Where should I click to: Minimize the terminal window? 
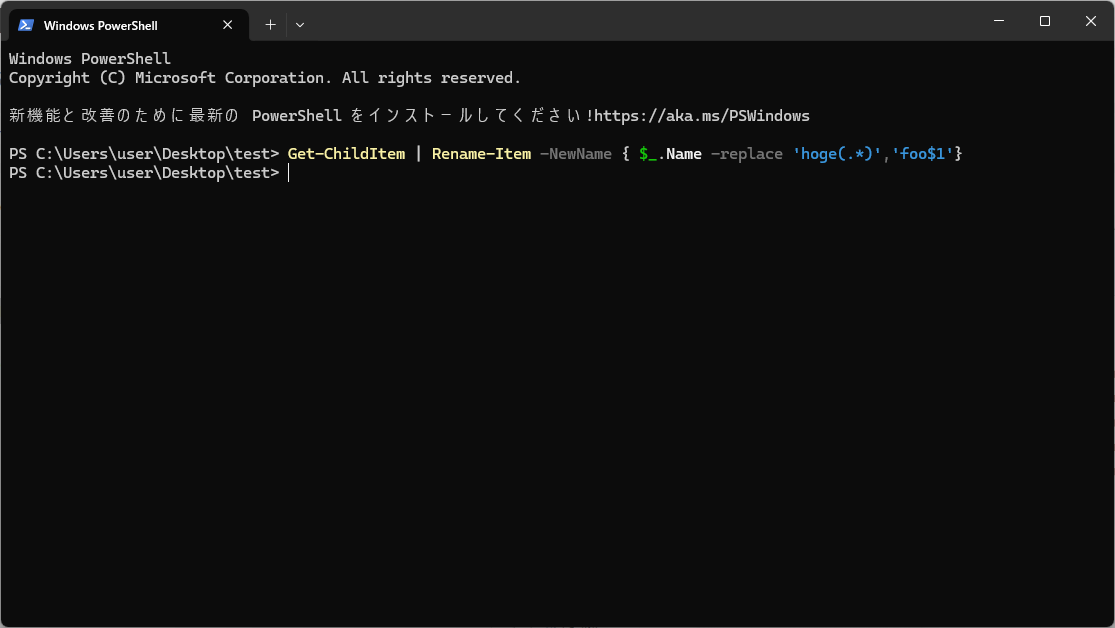pos(998,20)
